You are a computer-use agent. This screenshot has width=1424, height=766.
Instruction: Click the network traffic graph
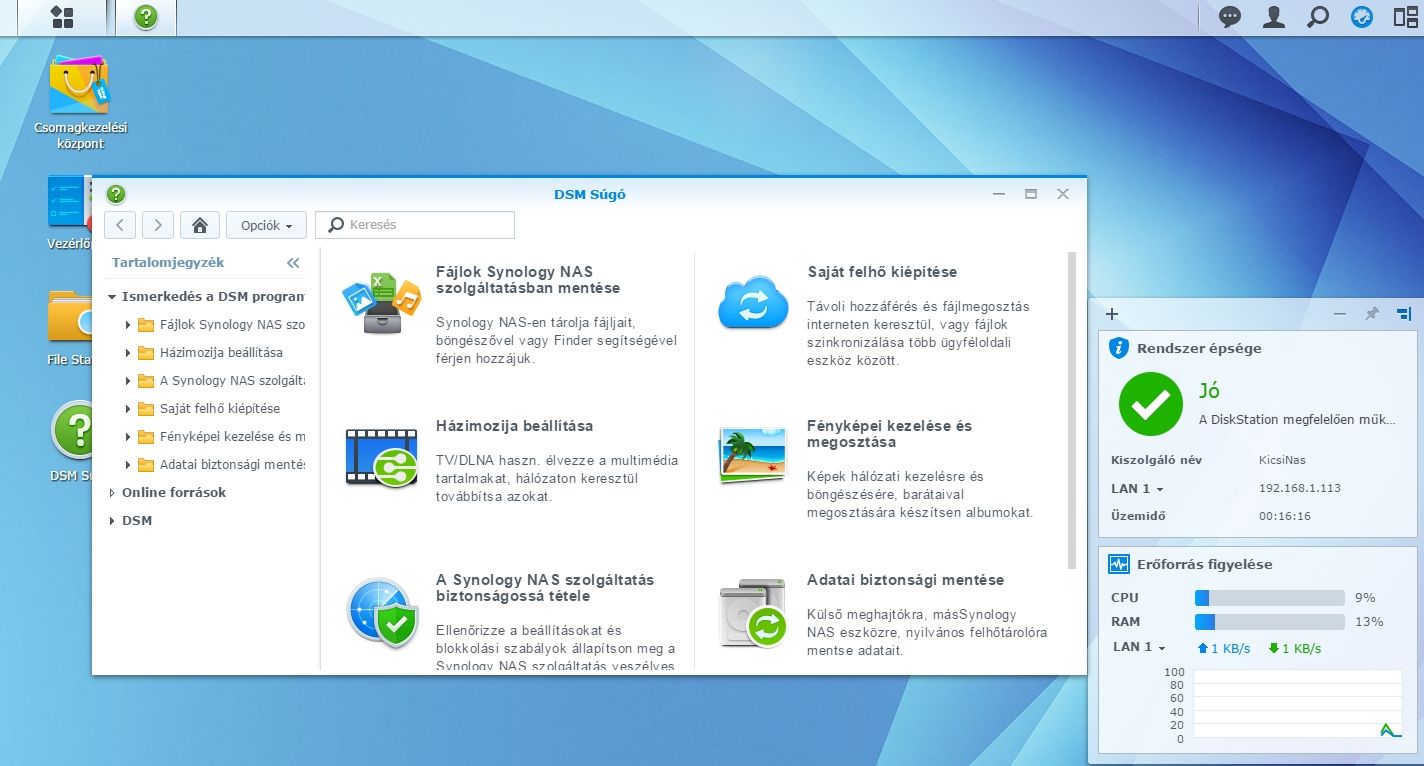[x=1297, y=705]
